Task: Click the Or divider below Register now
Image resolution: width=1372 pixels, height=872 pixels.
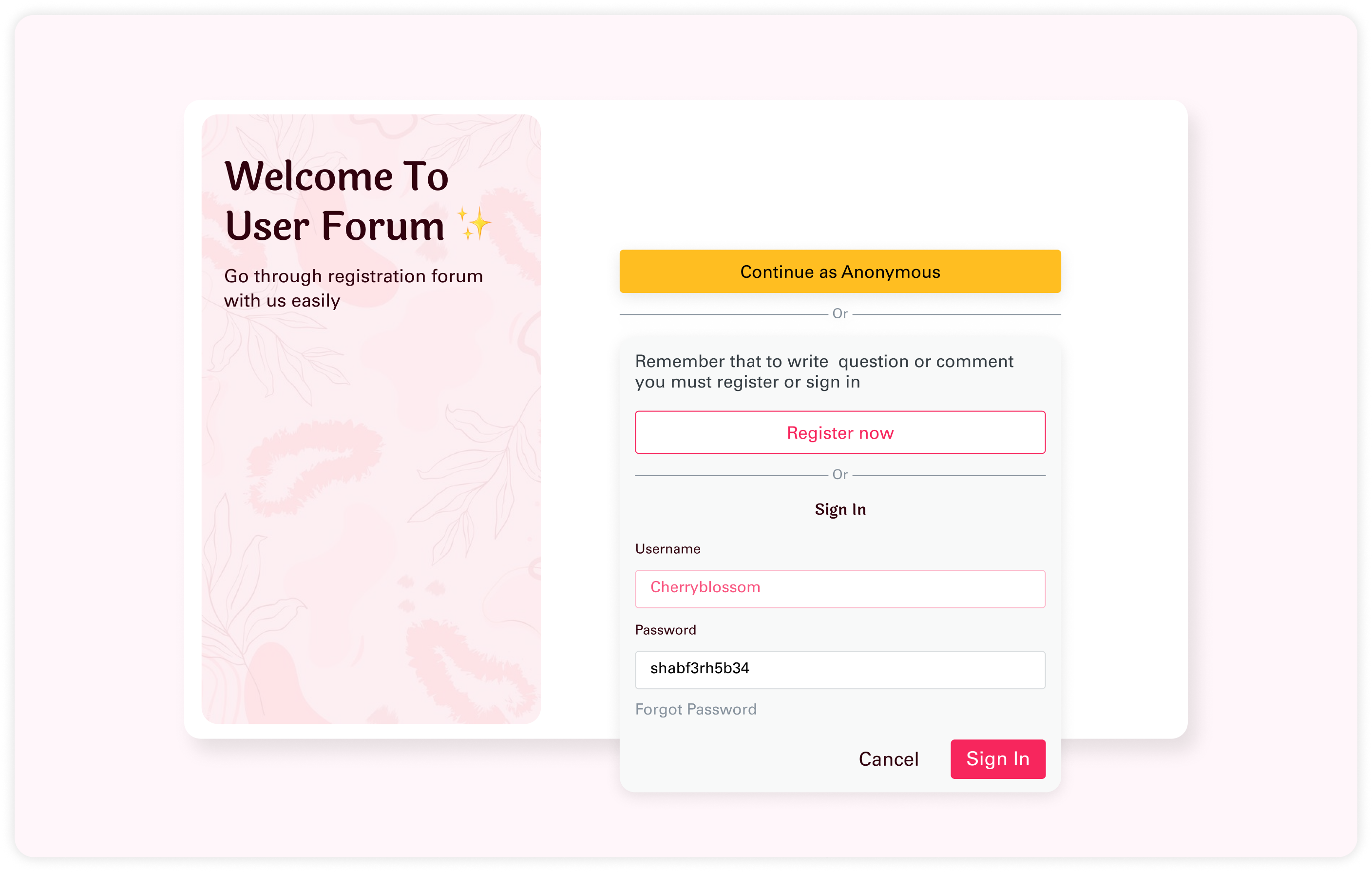Action: click(x=840, y=474)
